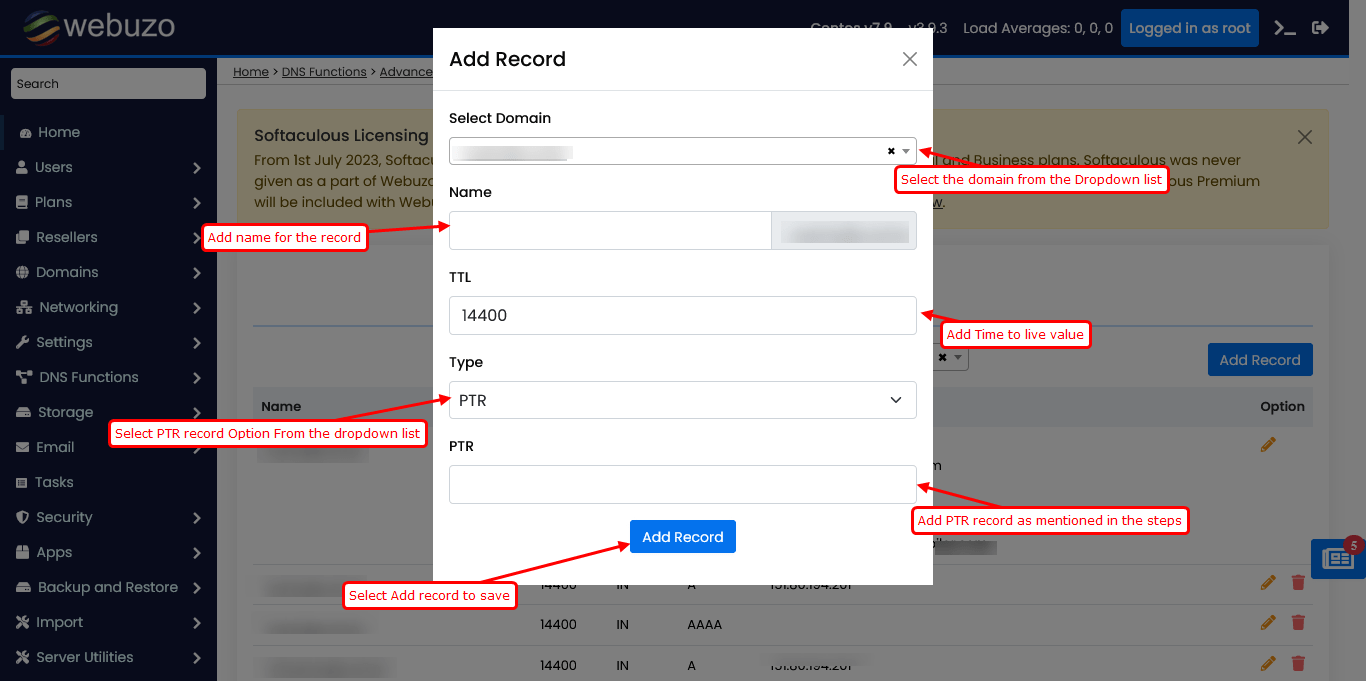Click the blue Add Record button in dialog
1366x681 pixels.
tap(683, 537)
